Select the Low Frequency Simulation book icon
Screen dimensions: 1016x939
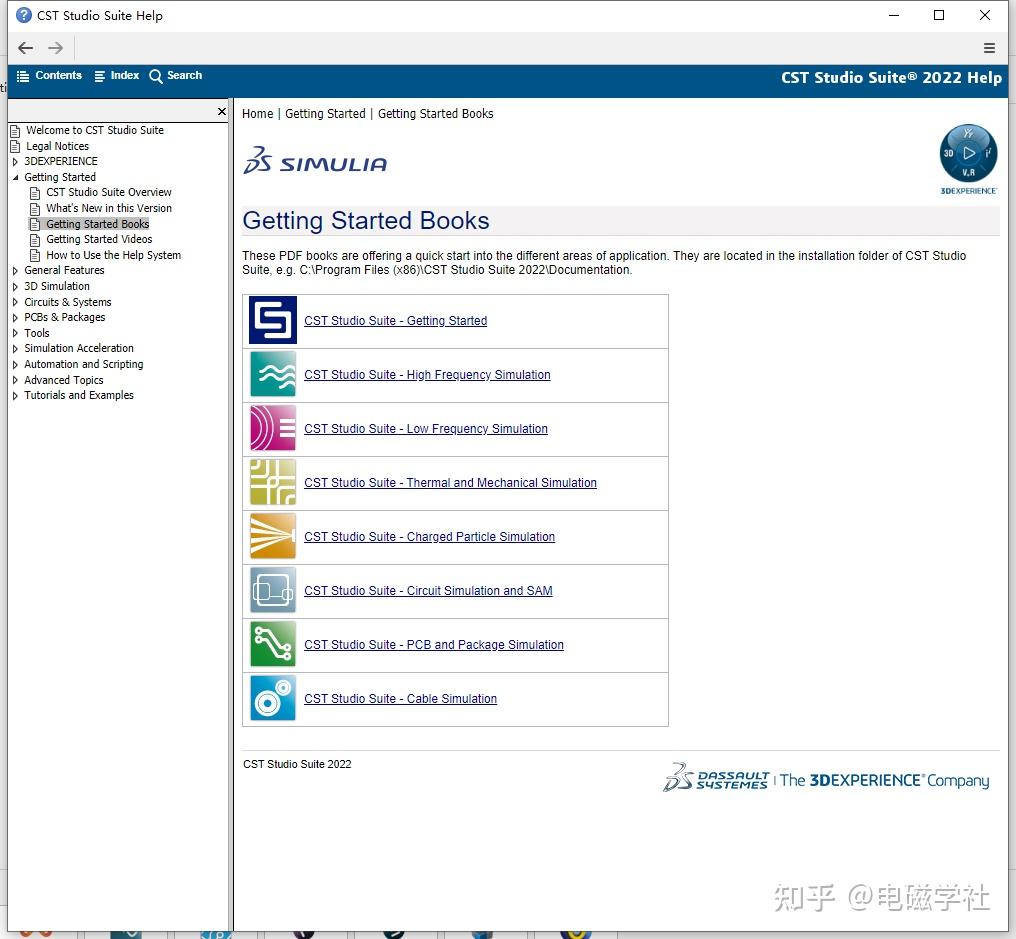click(x=271, y=428)
